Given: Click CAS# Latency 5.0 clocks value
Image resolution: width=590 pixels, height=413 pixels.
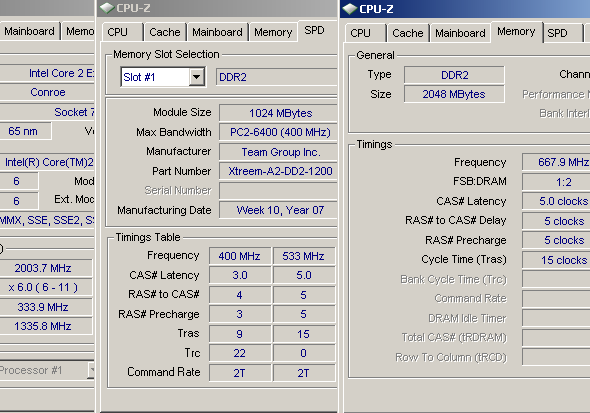Looking at the screenshot, I should (556, 201).
